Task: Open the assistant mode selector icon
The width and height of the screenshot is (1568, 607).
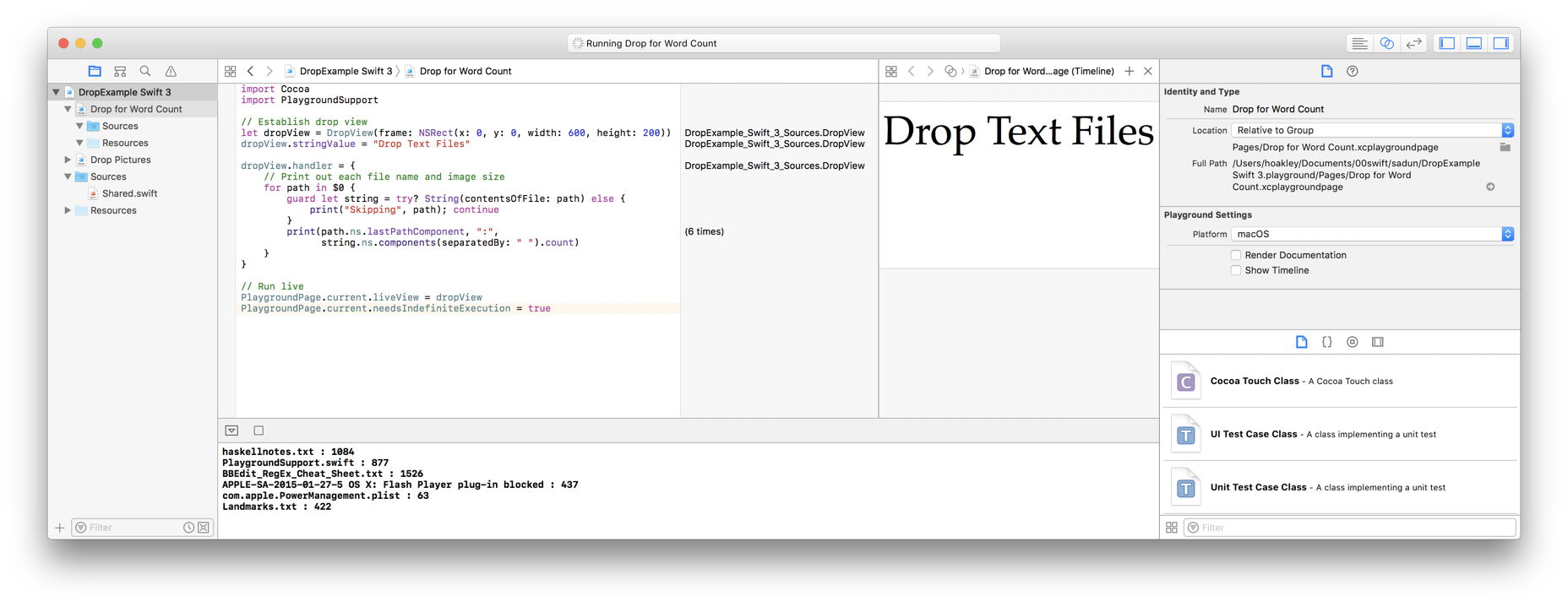Action: pos(950,71)
